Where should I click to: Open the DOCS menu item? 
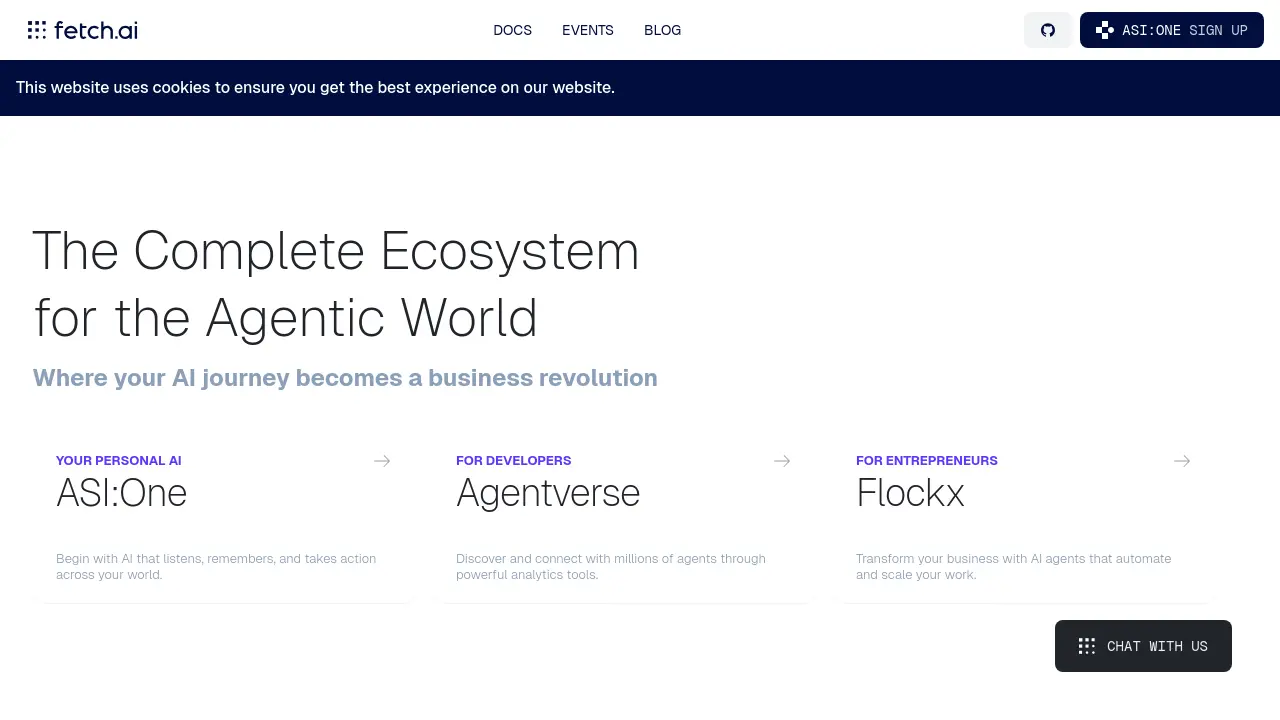tap(512, 30)
